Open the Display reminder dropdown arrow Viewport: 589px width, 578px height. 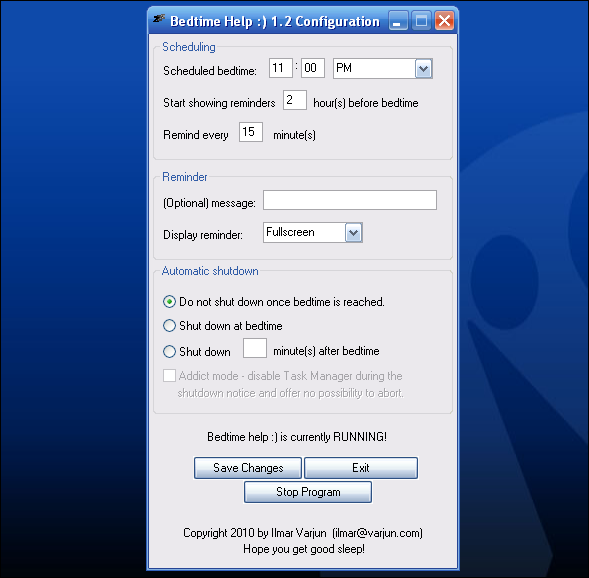(353, 233)
